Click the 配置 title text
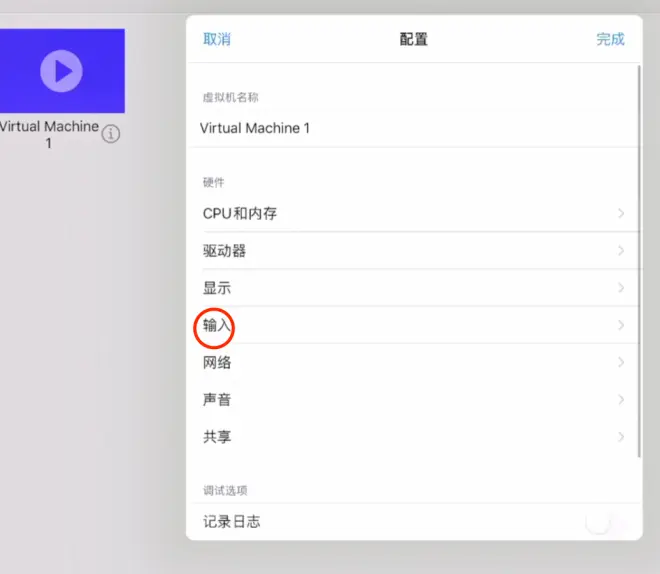The height and width of the screenshot is (574, 660). click(413, 39)
